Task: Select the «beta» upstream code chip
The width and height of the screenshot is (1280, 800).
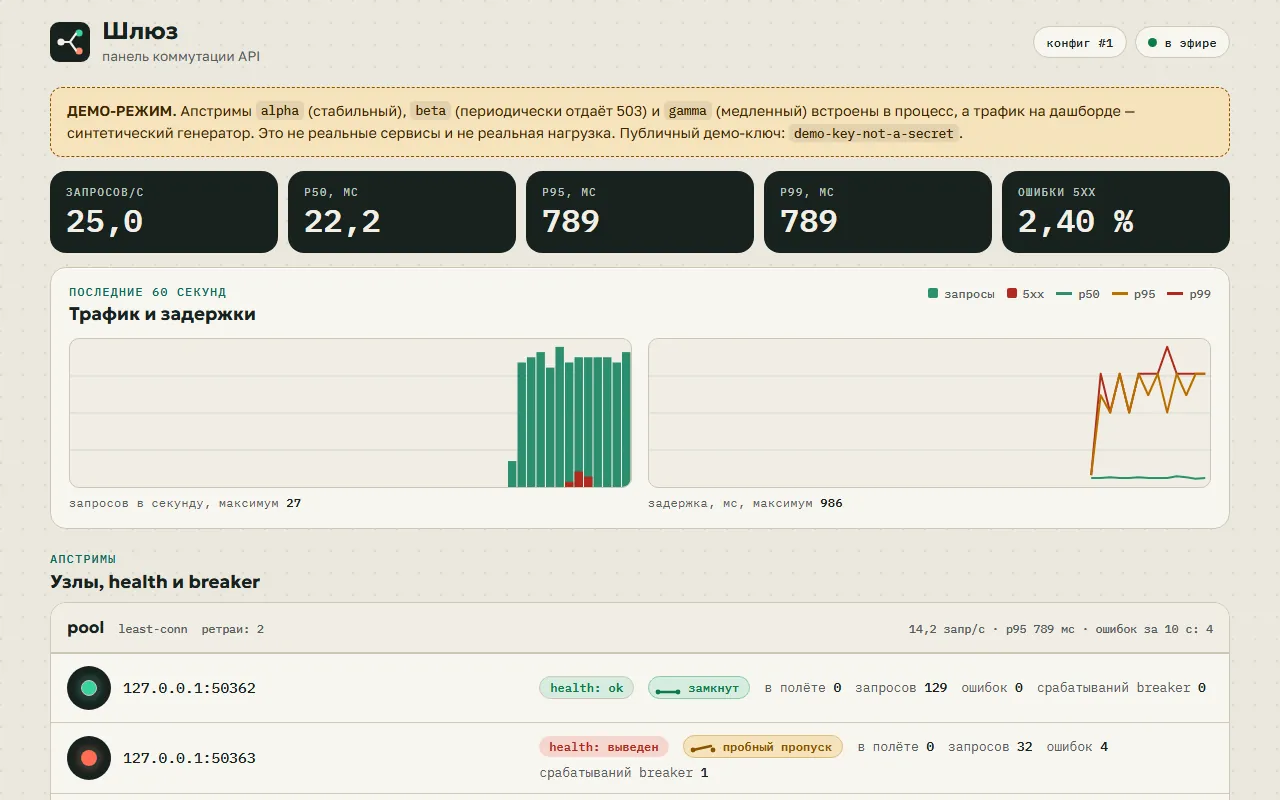Action: click(431, 111)
